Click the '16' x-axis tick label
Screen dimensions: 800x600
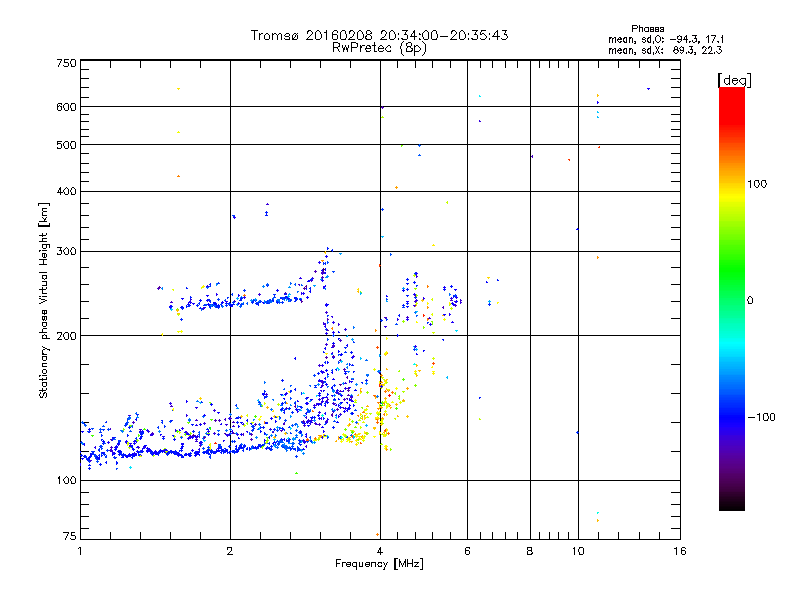coord(680,551)
